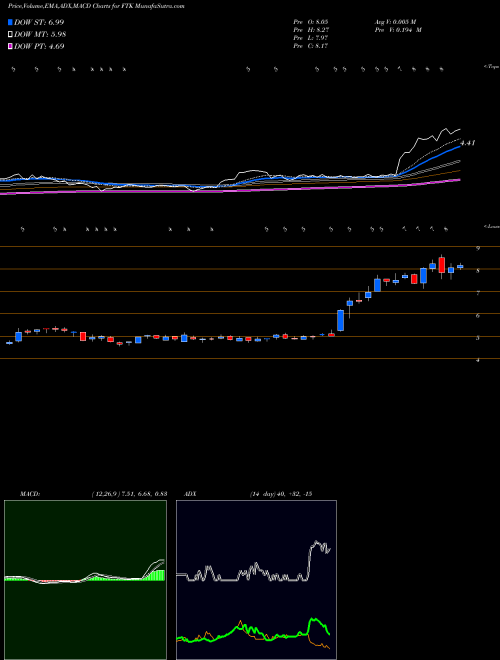Select the 'DOW PT: 4.69' label
The height and width of the screenshot is (660, 500).
click(39, 46)
